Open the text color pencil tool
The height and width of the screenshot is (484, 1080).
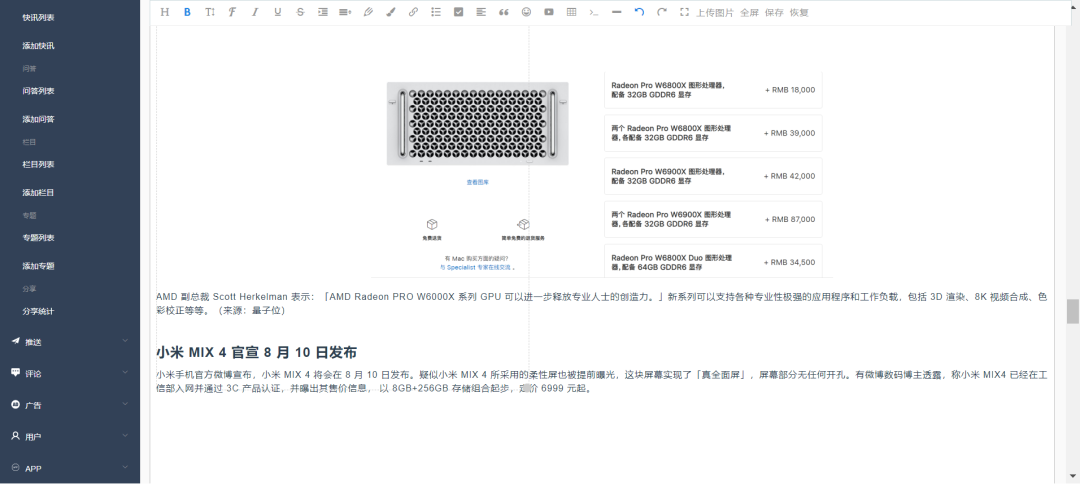click(368, 12)
